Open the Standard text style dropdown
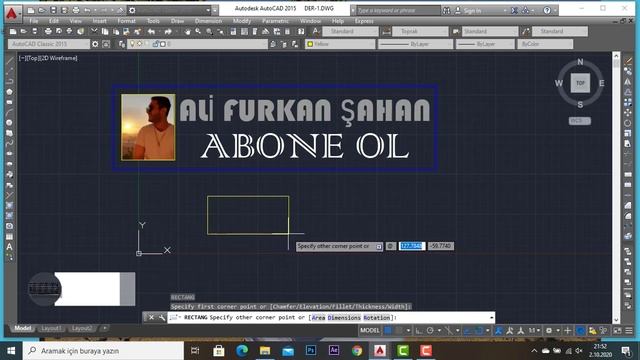The width and height of the screenshot is (640, 360). (x=350, y=31)
